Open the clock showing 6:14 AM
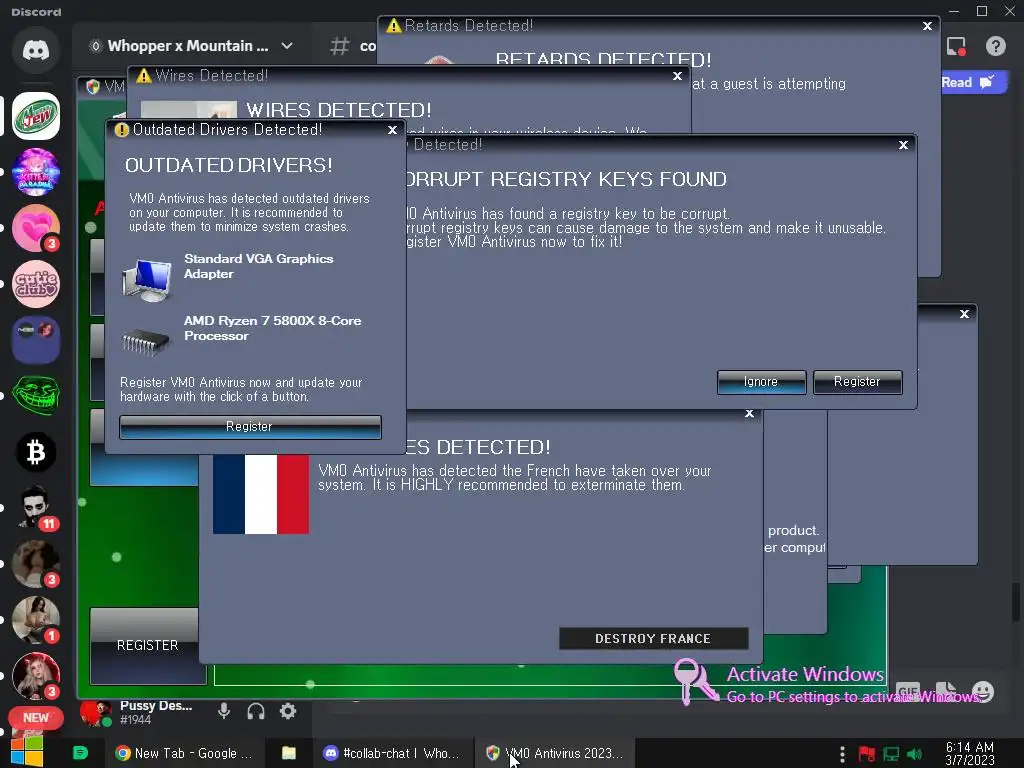Viewport: 1024px width, 768px height. [970, 753]
